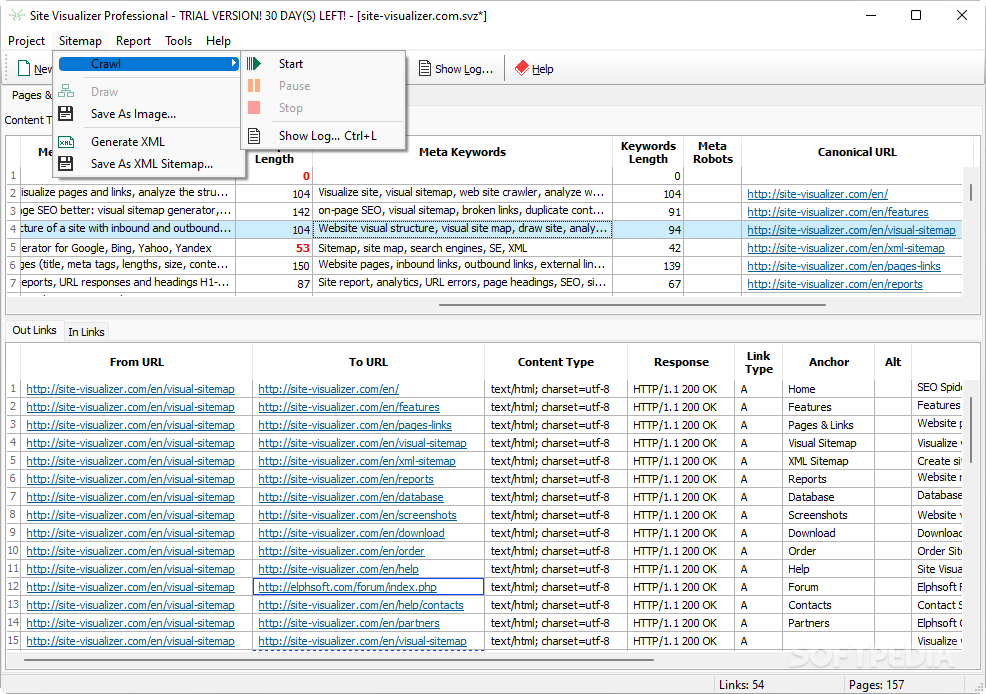Click the Canonical URL column header

click(x=857, y=152)
